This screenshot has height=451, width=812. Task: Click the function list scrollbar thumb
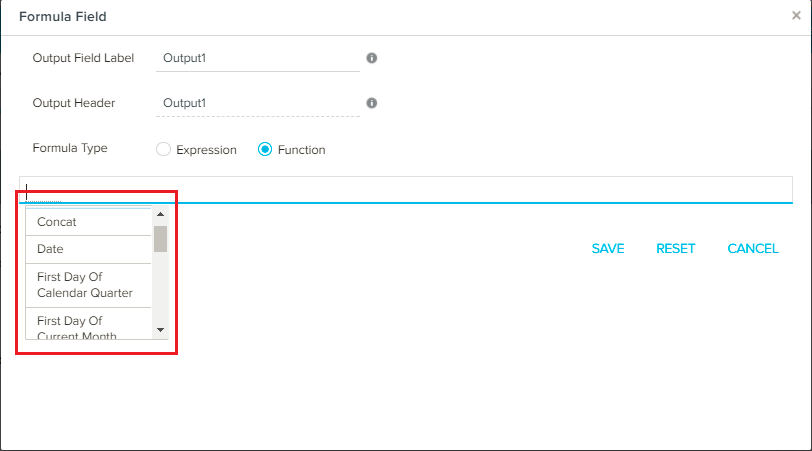coord(160,239)
